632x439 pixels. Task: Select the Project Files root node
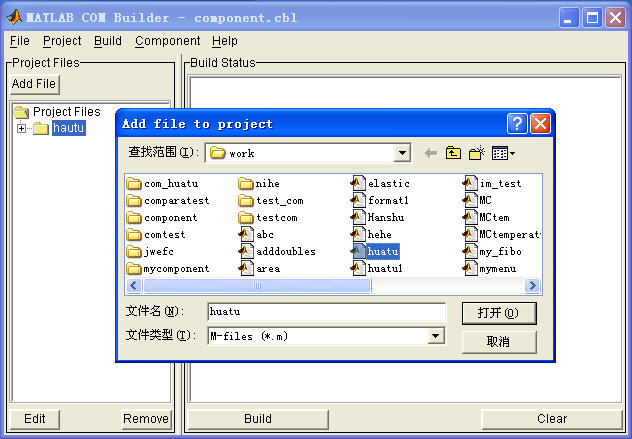coord(67,112)
